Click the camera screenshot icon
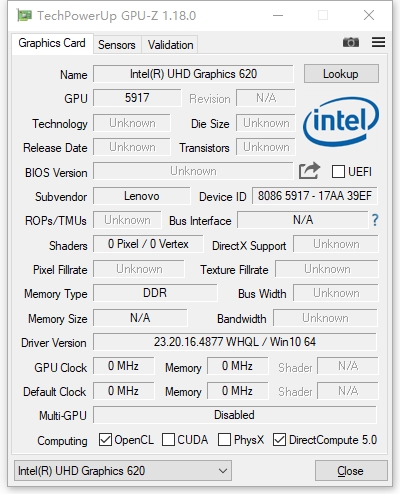This screenshot has width=400, height=494. click(x=351, y=42)
